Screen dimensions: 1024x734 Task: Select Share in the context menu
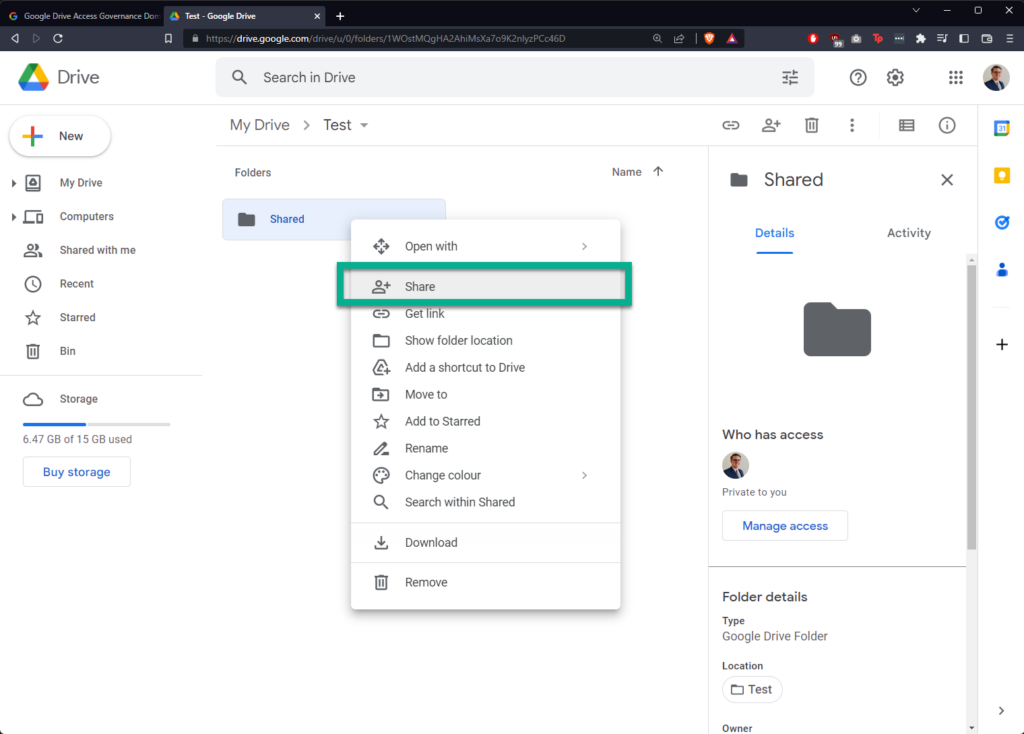(x=485, y=286)
